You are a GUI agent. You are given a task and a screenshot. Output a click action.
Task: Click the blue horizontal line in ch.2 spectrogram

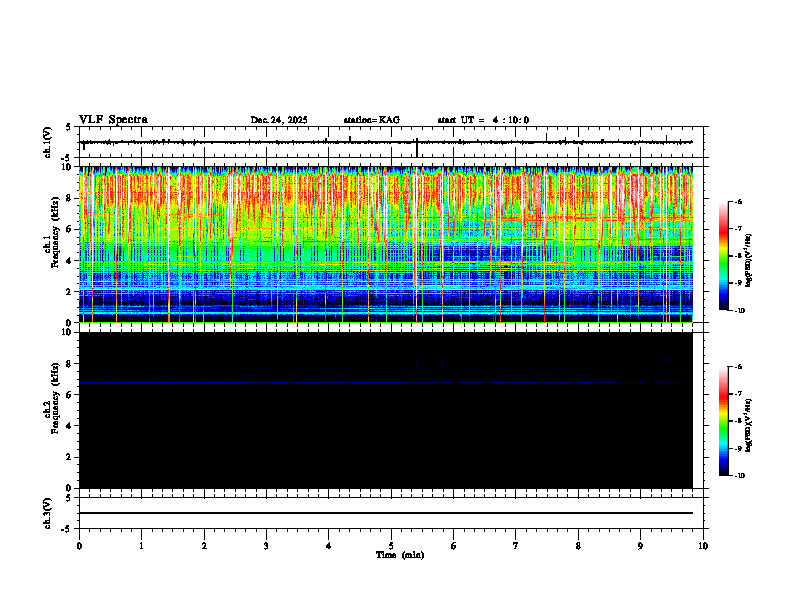click(379, 383)
